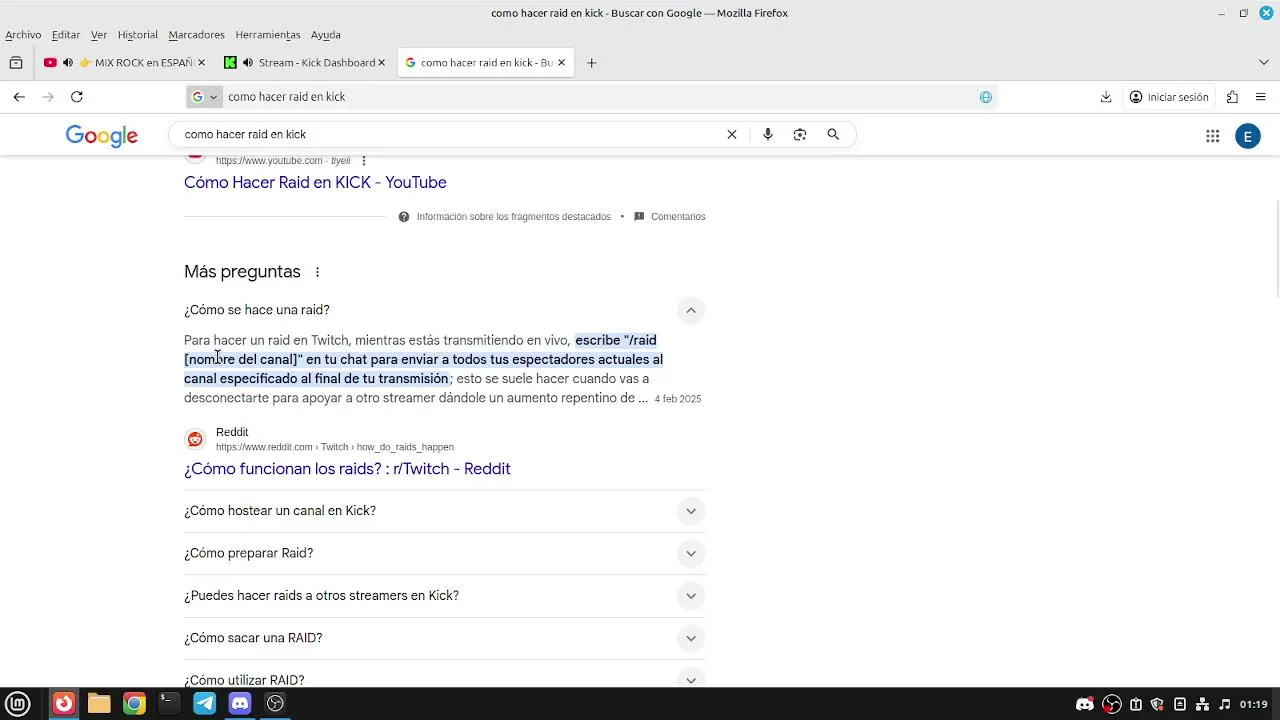Launch the terminal from the taskbar
1280x720 pixels.
[169, 703]
